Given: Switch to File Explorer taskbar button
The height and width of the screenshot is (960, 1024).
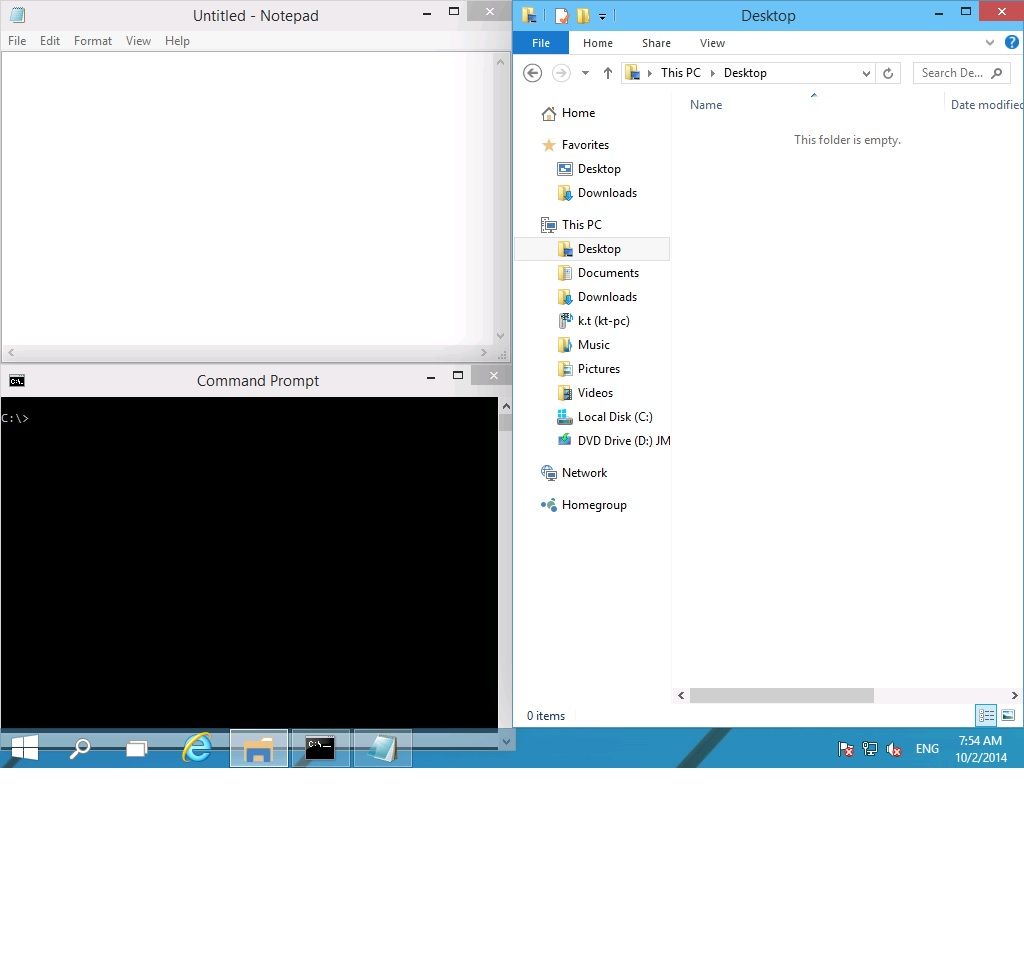Looking at the screenshot, I should 259,748.
